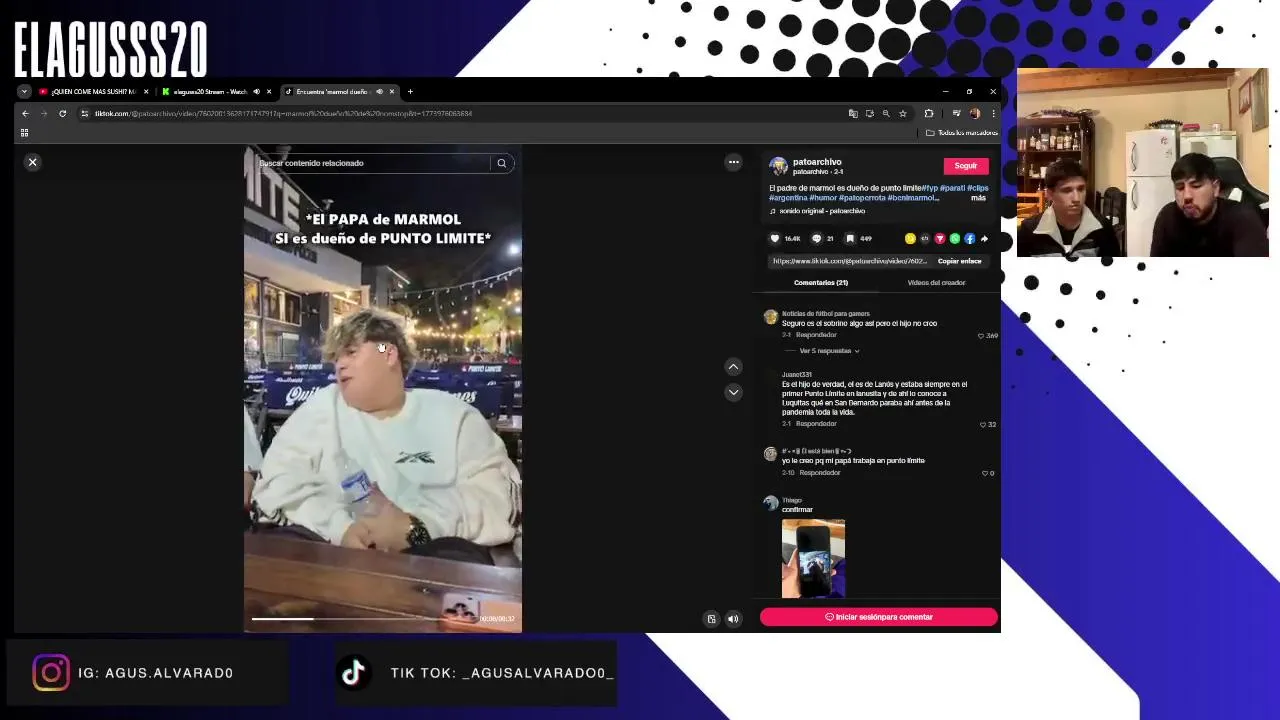Open the Chrome three-dot menu
The image size is (1280, 720).
pyautogui.click(x=991, y=113)
